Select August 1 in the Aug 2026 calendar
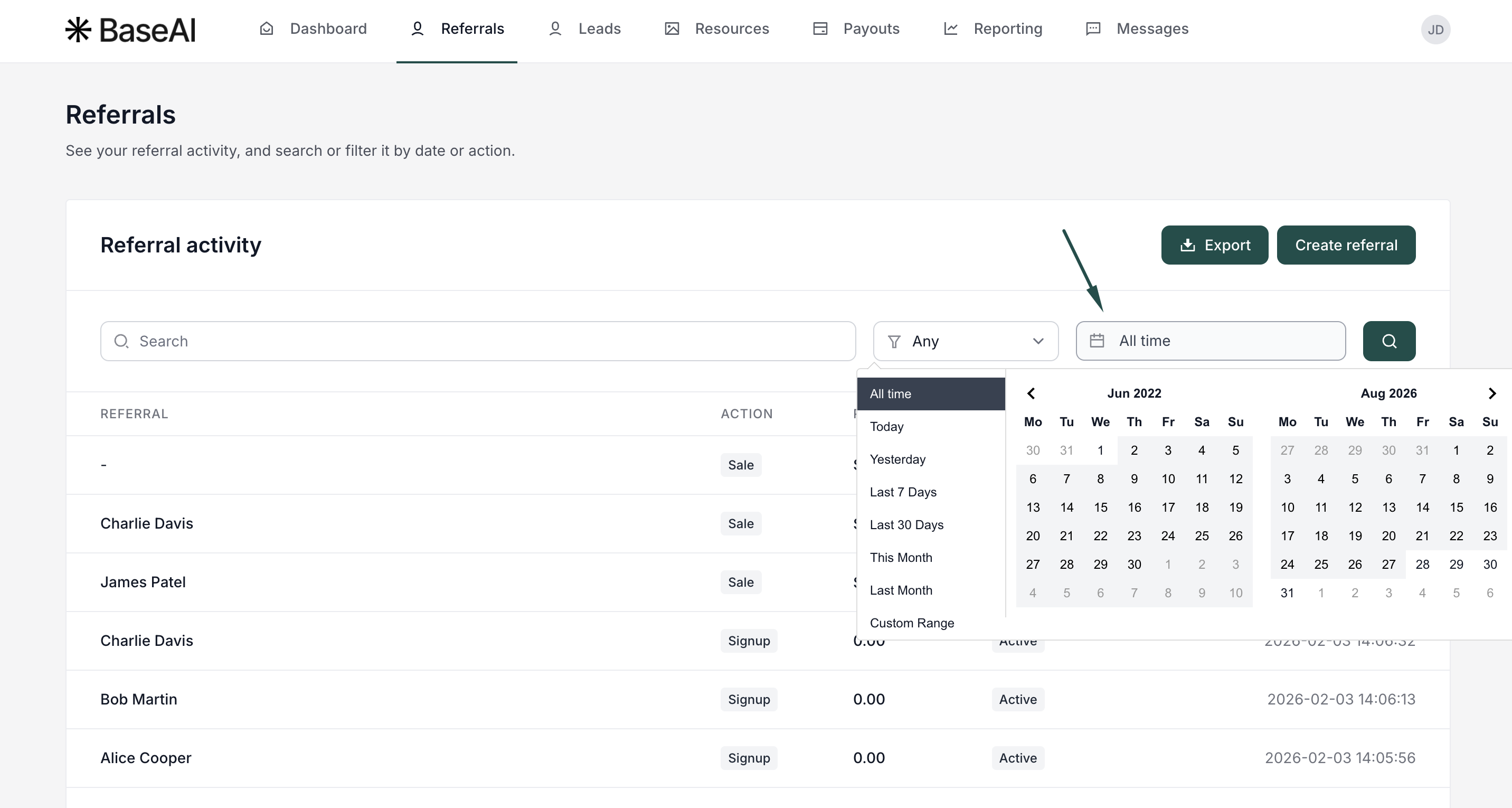Viewport: 1512px width, 808px height. (x=1456, y=450)
